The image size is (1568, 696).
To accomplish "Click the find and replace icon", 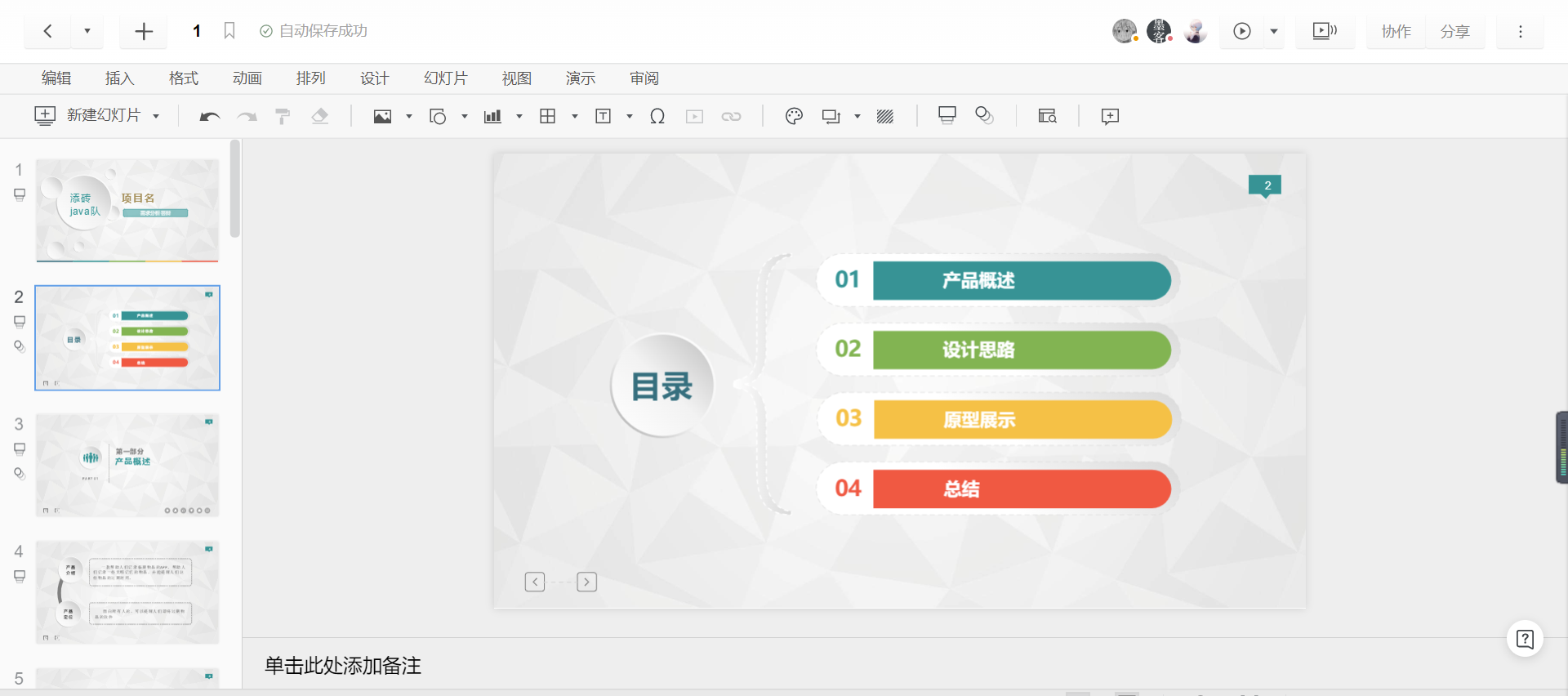I will point(1048,116).
